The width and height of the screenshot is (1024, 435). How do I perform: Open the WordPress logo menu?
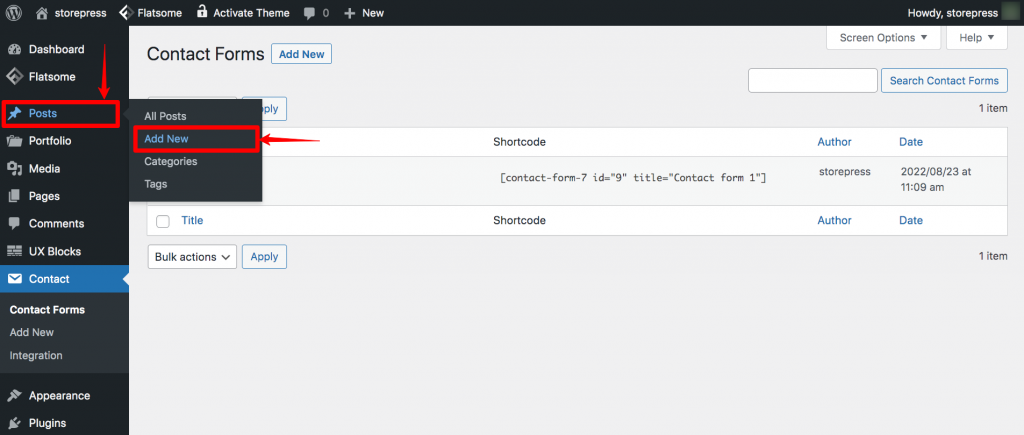pyautogui.click(x=14, y=12)
